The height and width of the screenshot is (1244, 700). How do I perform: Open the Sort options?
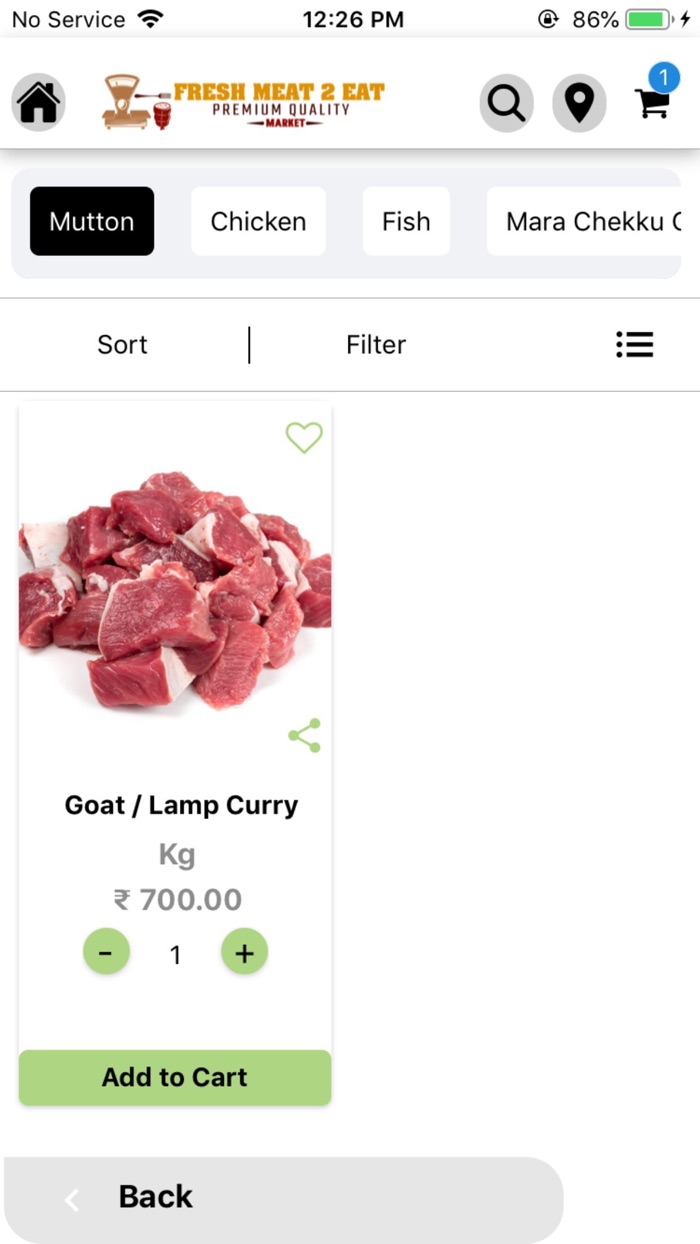click(x=122, y=344)
